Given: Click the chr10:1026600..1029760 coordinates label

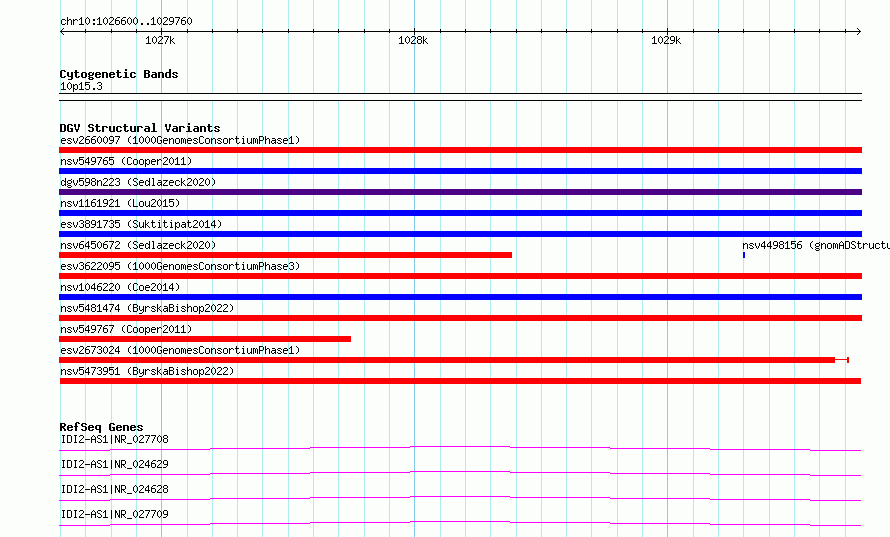Looking at the screenshot, I should click(126, 21).
